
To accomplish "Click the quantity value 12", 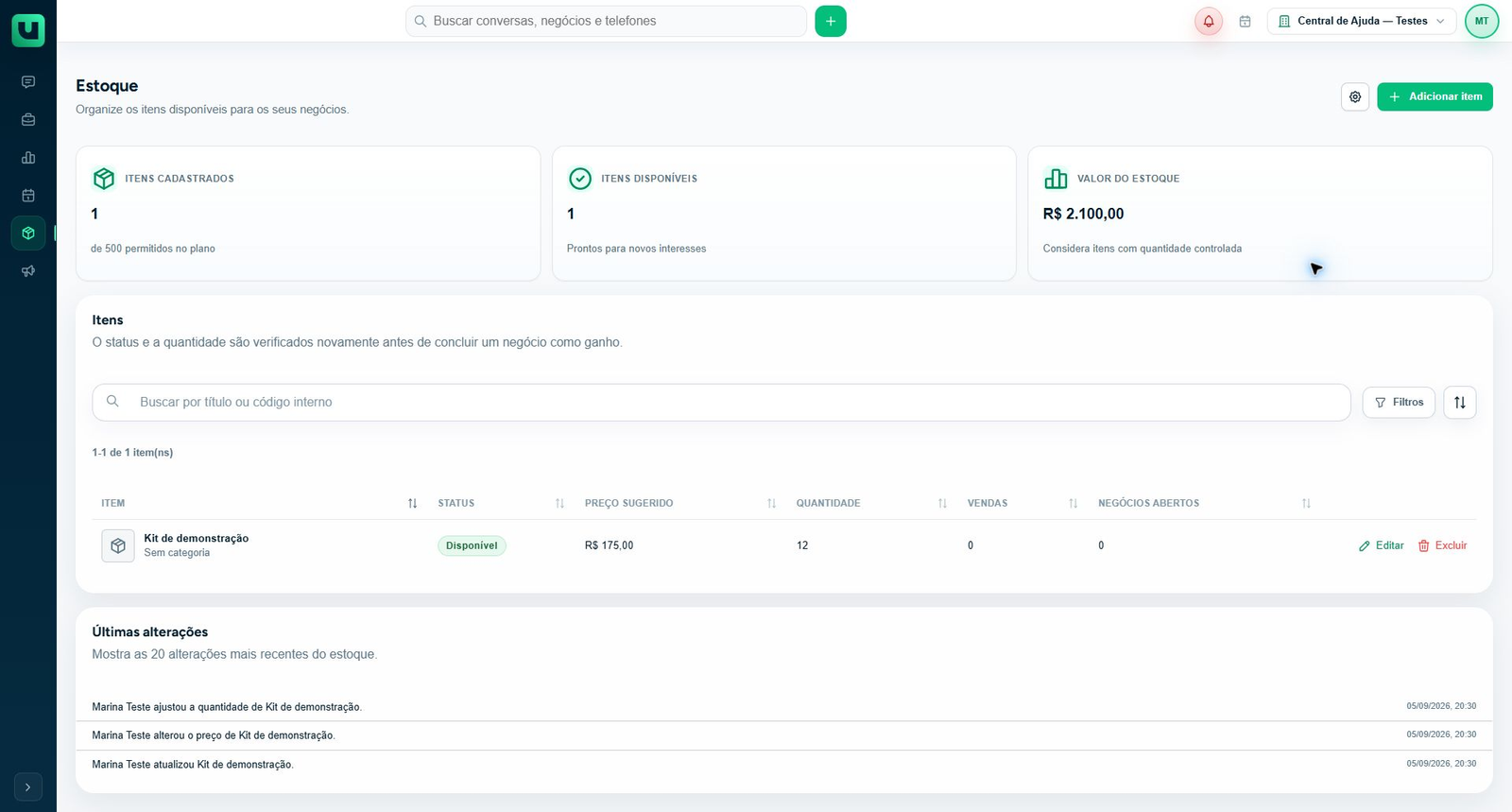I will pos(802,545).
